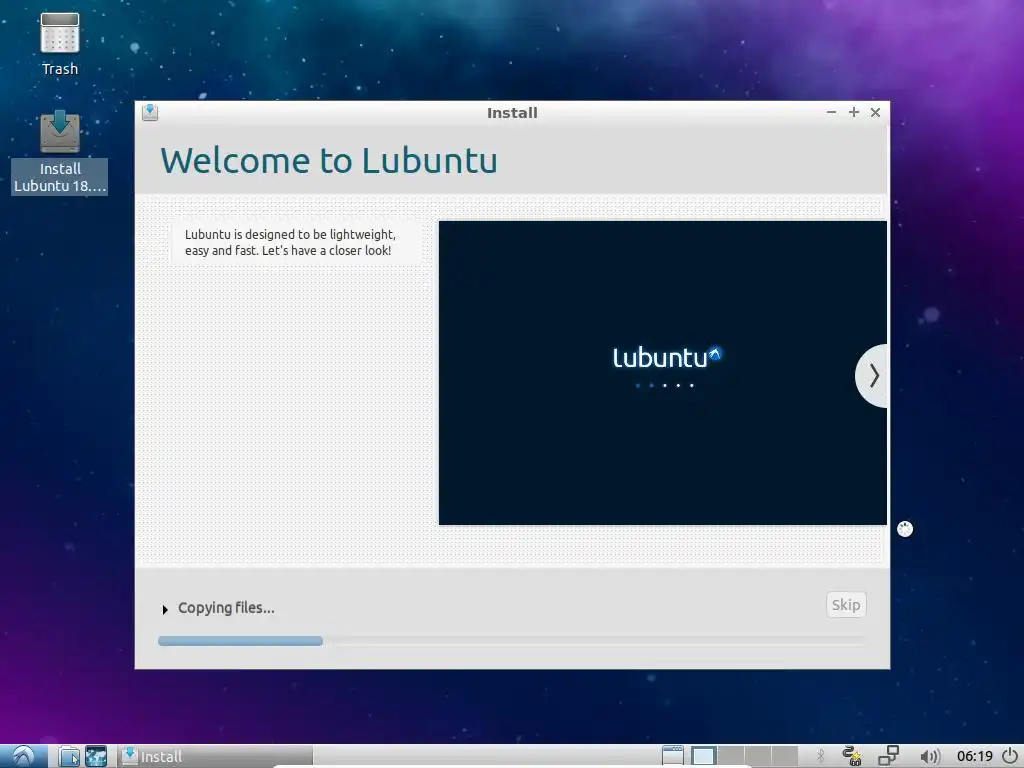Switch to the first workspace in the pager
The width and height of the screenshot is (1024, 768).
click(703, 756)
